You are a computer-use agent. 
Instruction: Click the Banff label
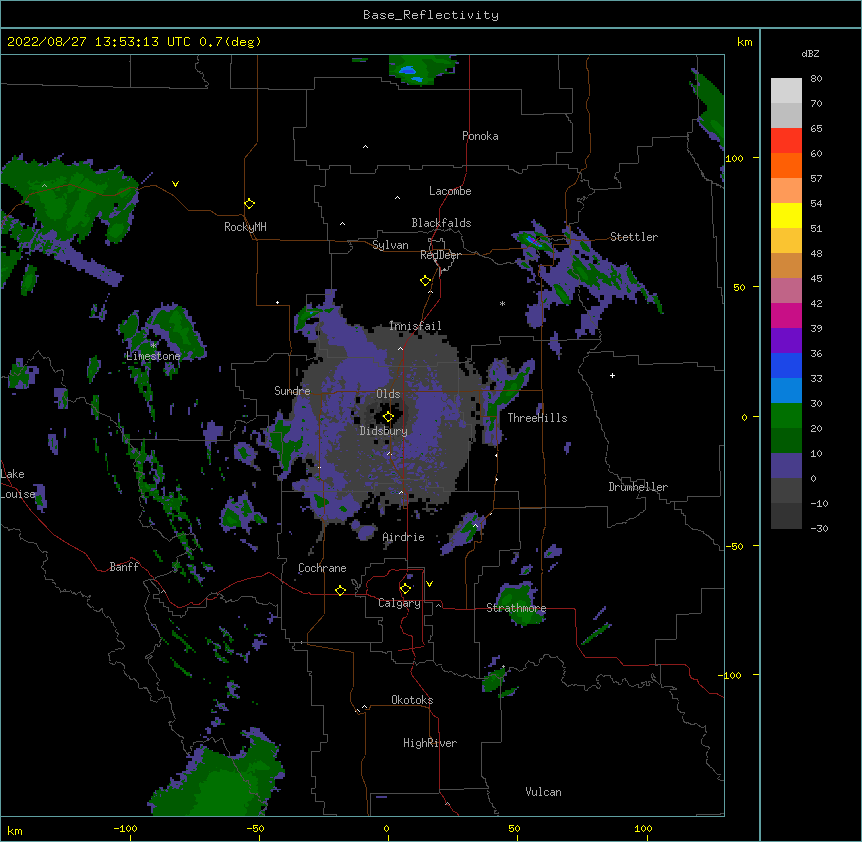(124, 567)
